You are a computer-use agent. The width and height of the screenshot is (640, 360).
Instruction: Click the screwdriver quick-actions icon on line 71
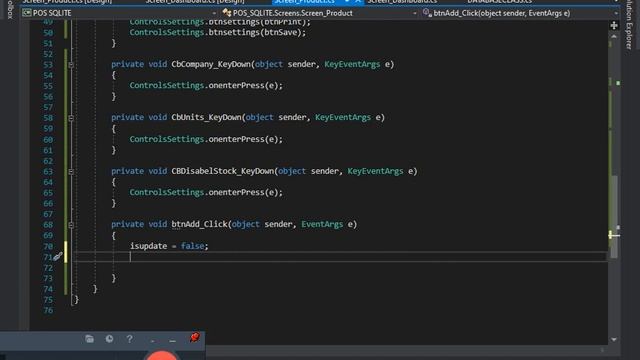pos(58,257)
